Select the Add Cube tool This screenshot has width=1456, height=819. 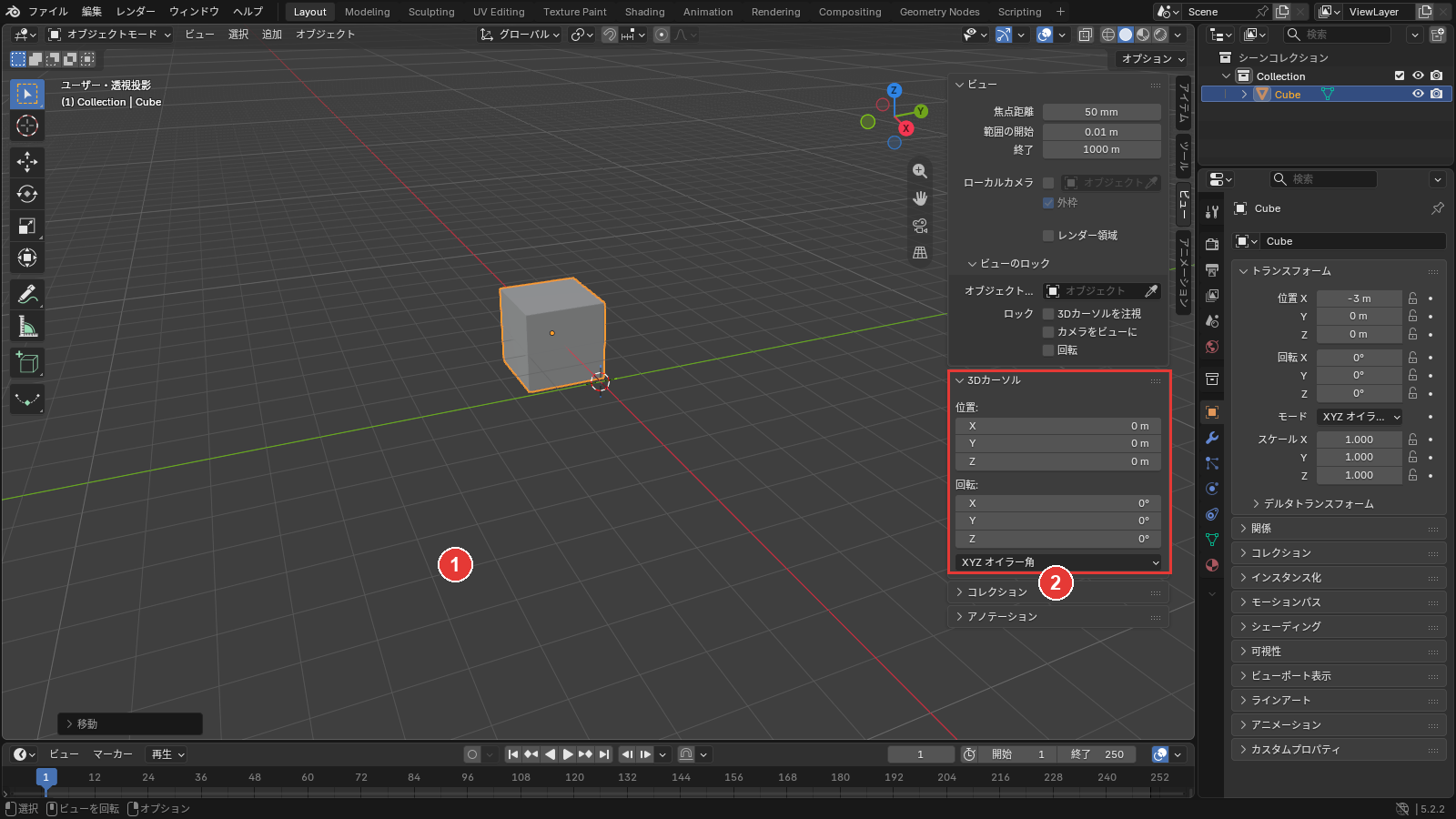tap(27, 363)
